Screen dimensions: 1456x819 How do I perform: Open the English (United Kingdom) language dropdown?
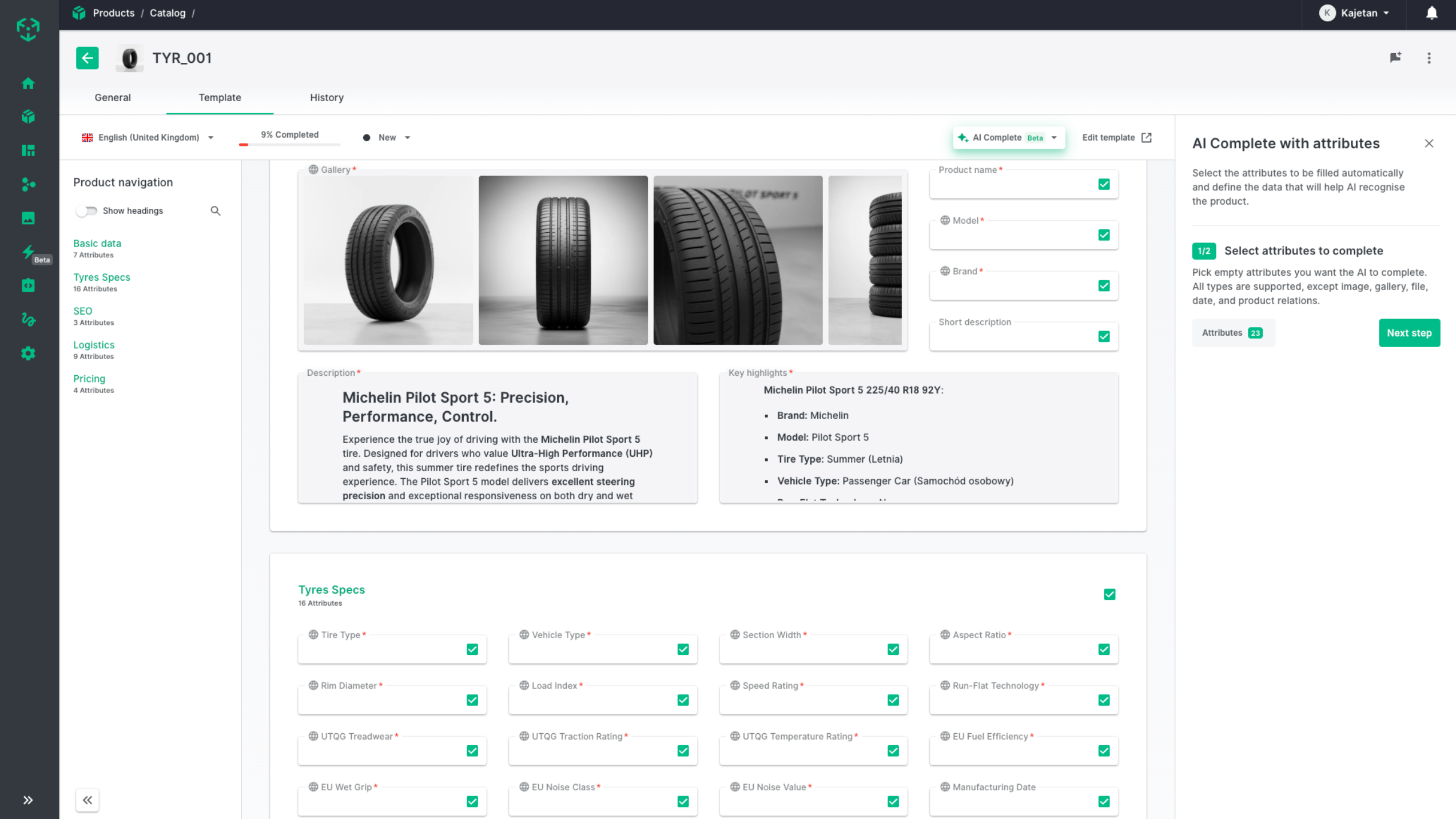pyautogui.click(x=148, y=138)
